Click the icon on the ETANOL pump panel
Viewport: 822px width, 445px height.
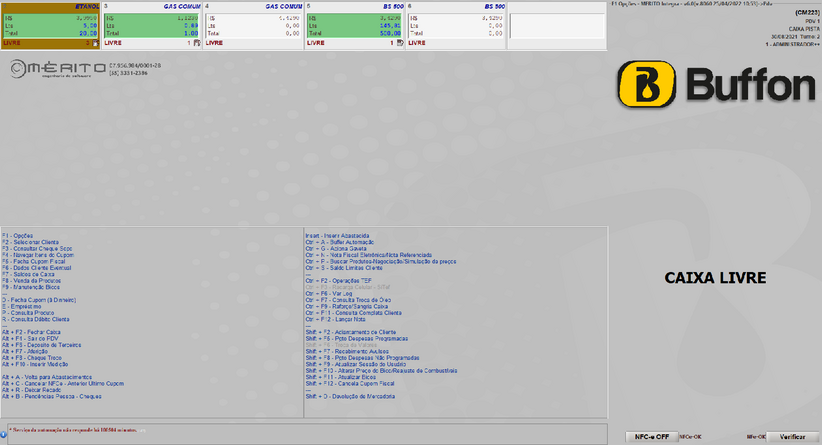[x=94, y=44]
